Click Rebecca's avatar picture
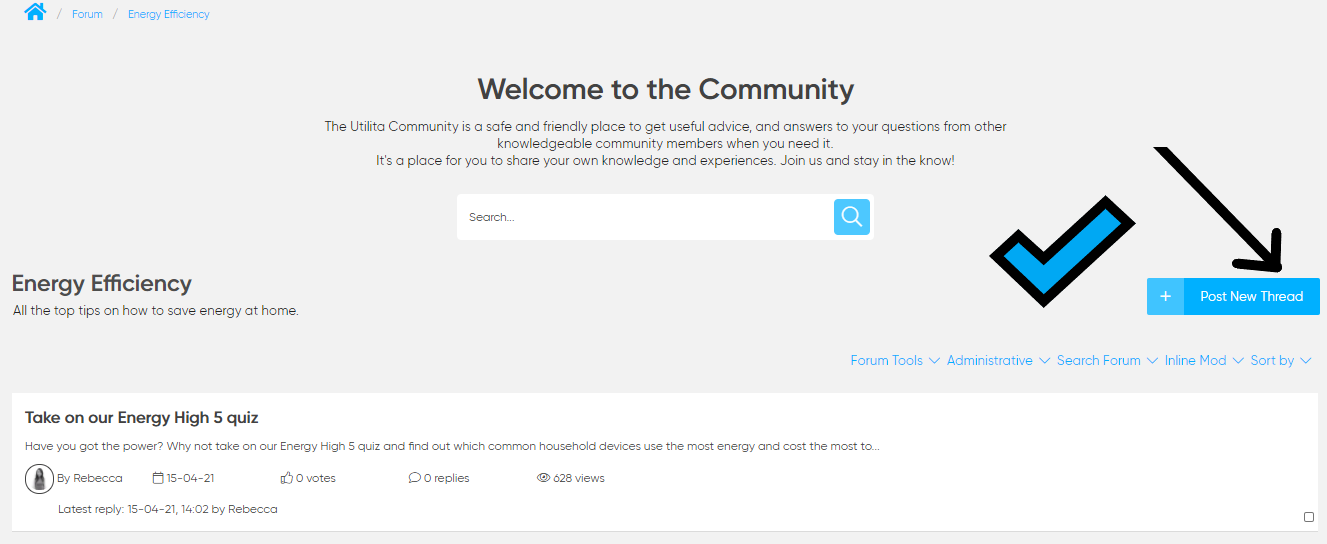Viewport: 1327px width, 544px height. [39, 479]
